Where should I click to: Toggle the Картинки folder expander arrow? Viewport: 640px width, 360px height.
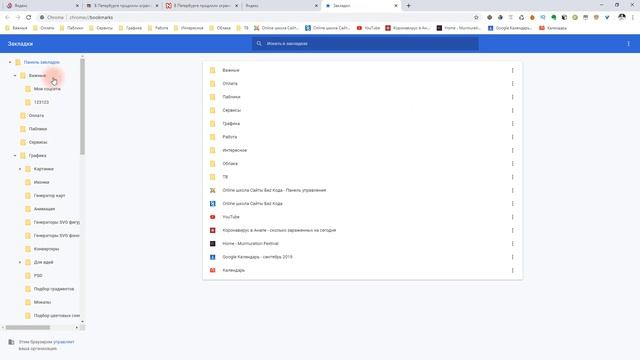pyautogui.click(x=20, y=169)
